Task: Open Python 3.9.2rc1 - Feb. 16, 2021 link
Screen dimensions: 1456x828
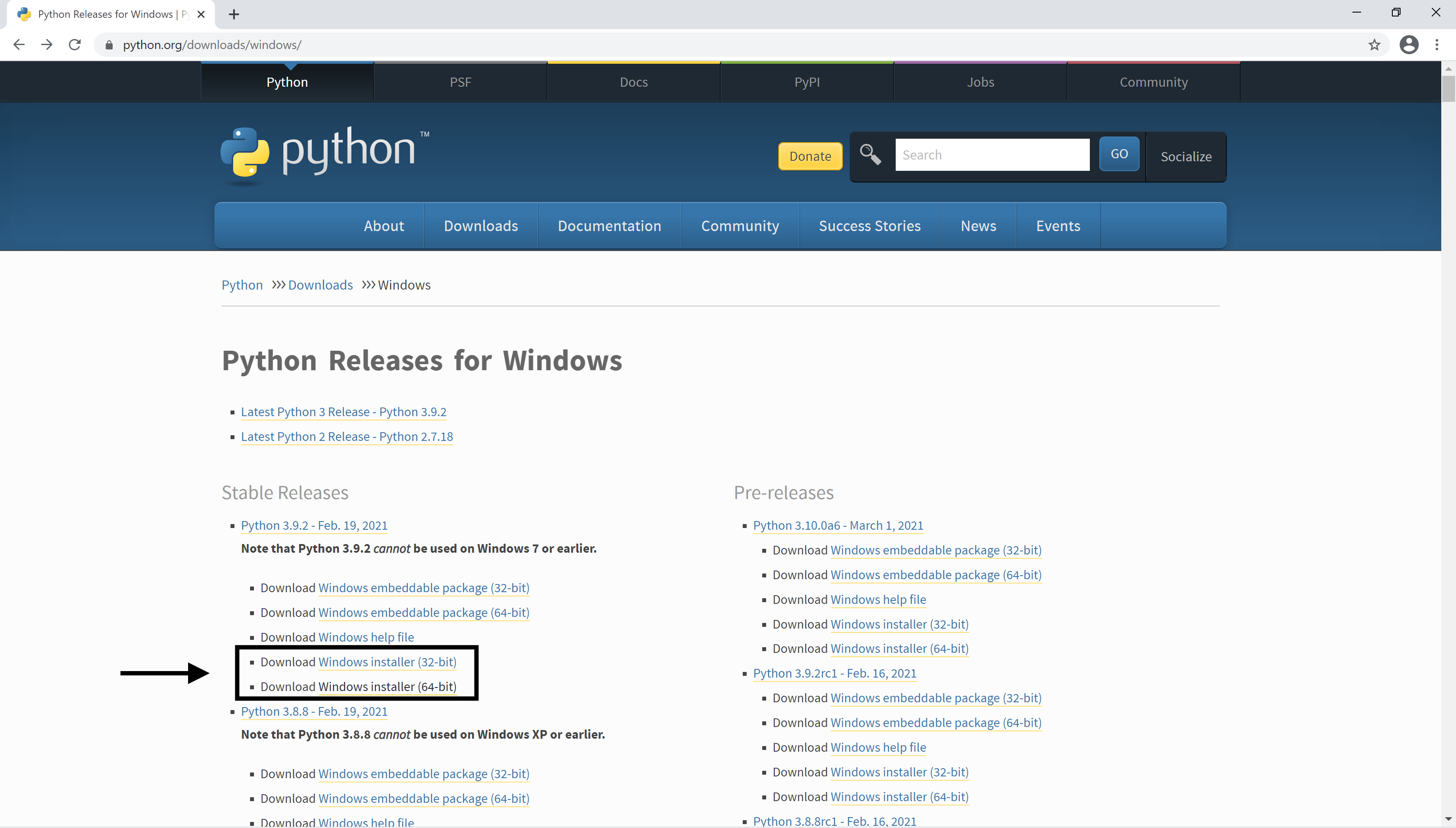Action: coord(835,673)
